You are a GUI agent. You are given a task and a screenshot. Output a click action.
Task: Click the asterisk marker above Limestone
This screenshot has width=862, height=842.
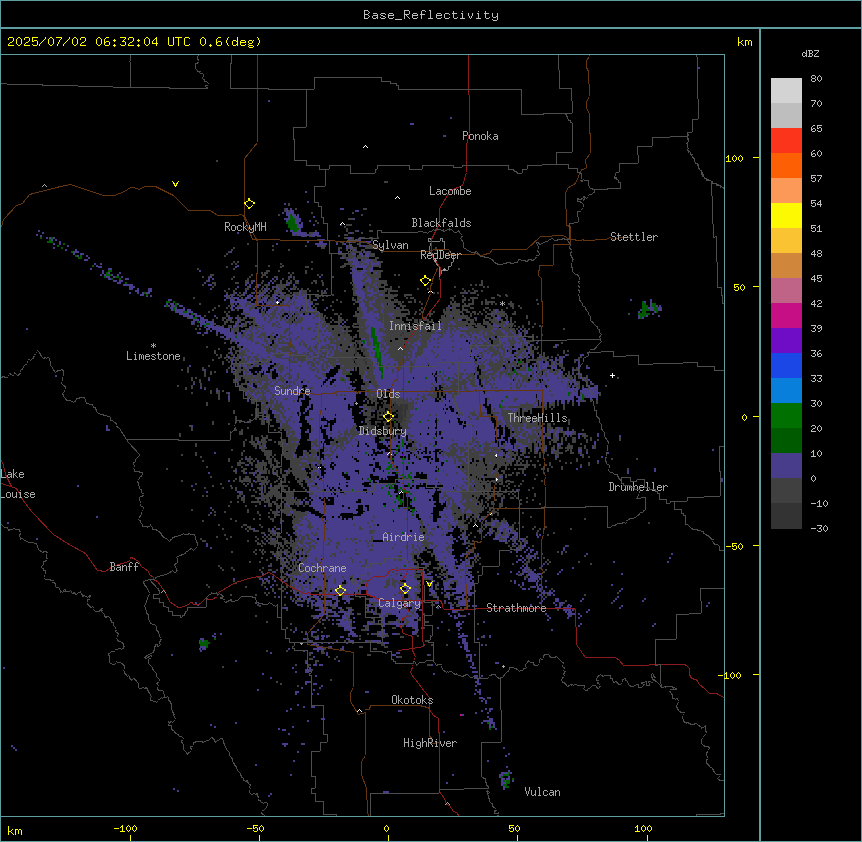(153, 346)
